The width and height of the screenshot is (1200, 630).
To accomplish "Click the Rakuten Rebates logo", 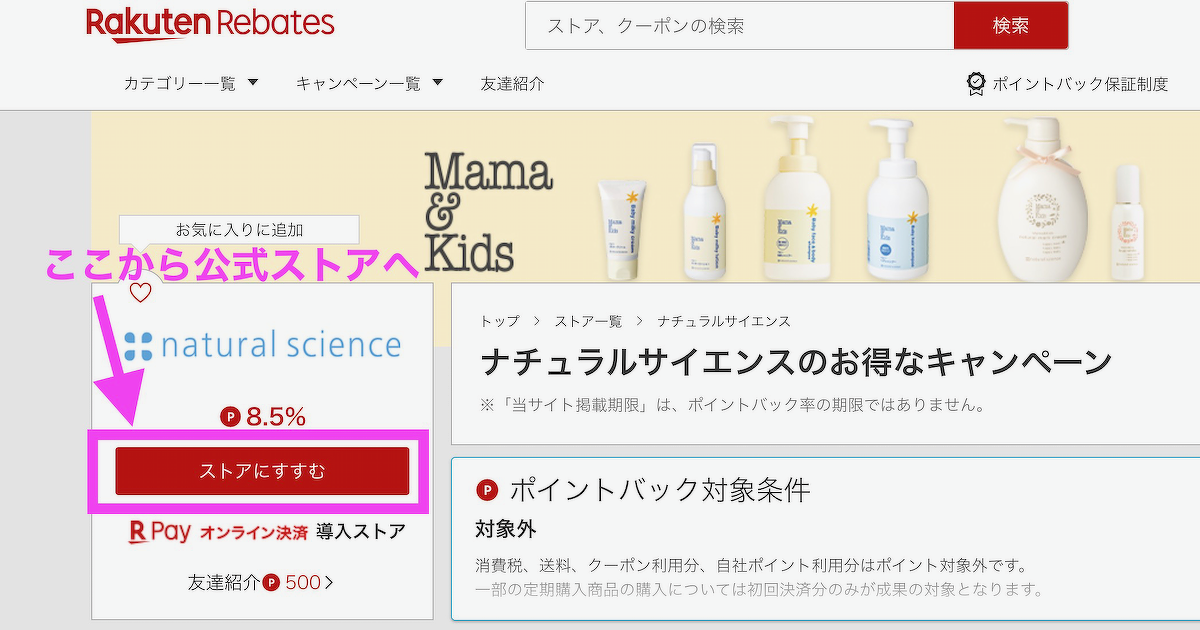I will point(210,24).
